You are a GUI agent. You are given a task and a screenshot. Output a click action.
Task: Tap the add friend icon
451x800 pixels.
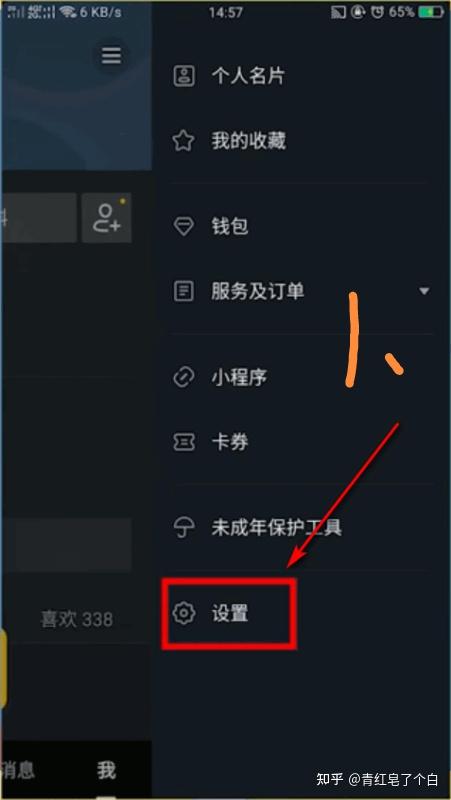click(x=107, y=218)
